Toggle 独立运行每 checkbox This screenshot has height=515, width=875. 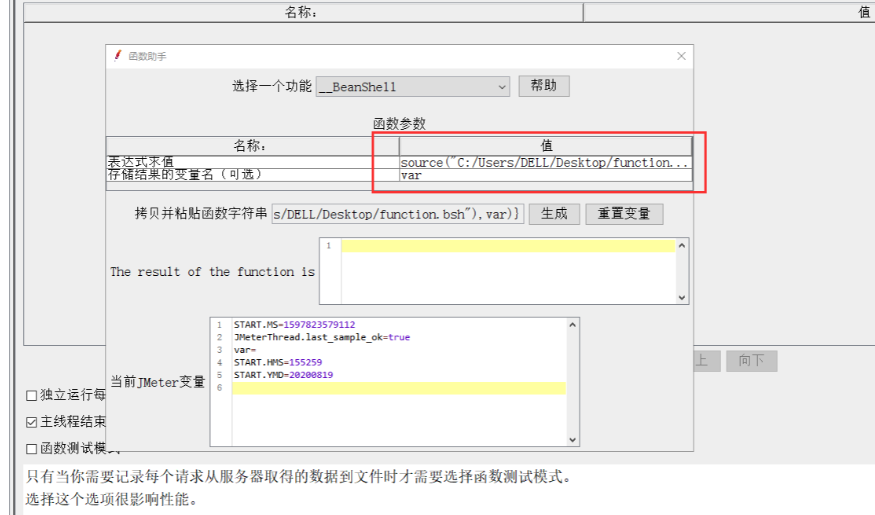(x=32, y=396)
